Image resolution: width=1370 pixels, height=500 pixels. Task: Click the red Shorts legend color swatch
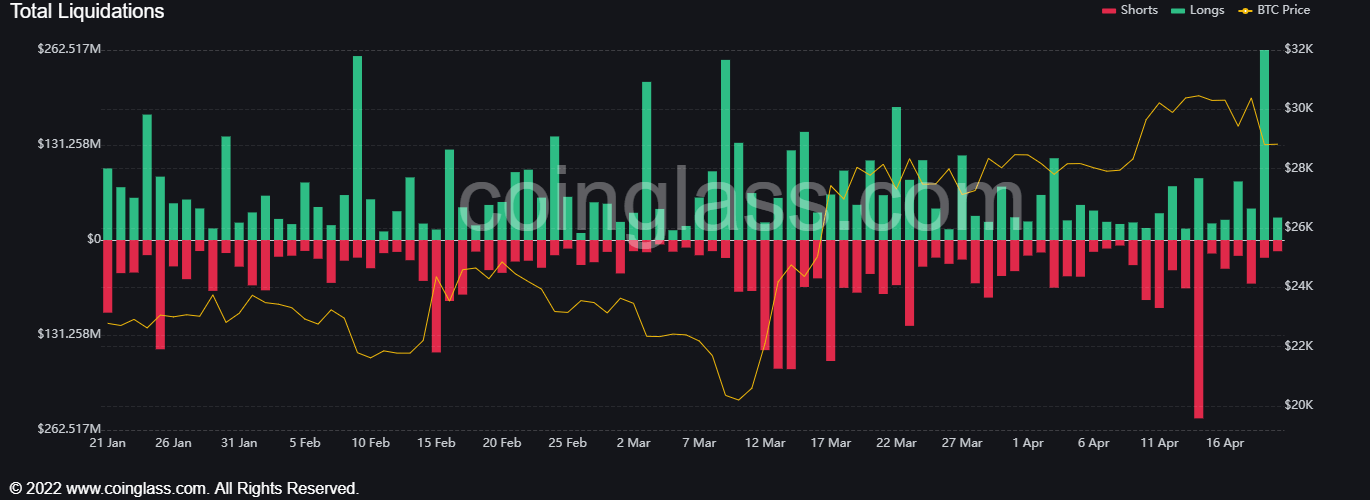1108,10
